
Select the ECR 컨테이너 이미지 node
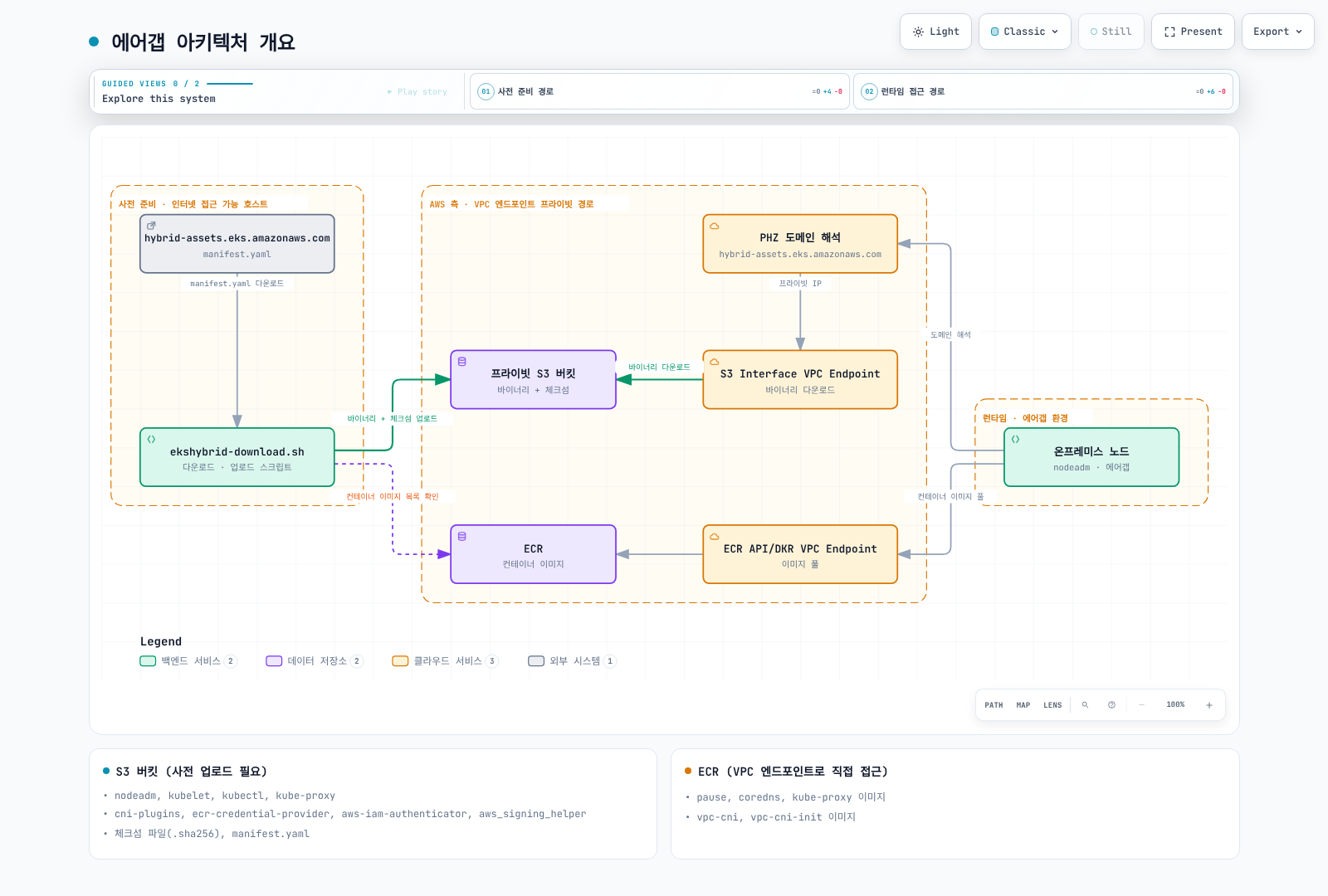[533, 554]
